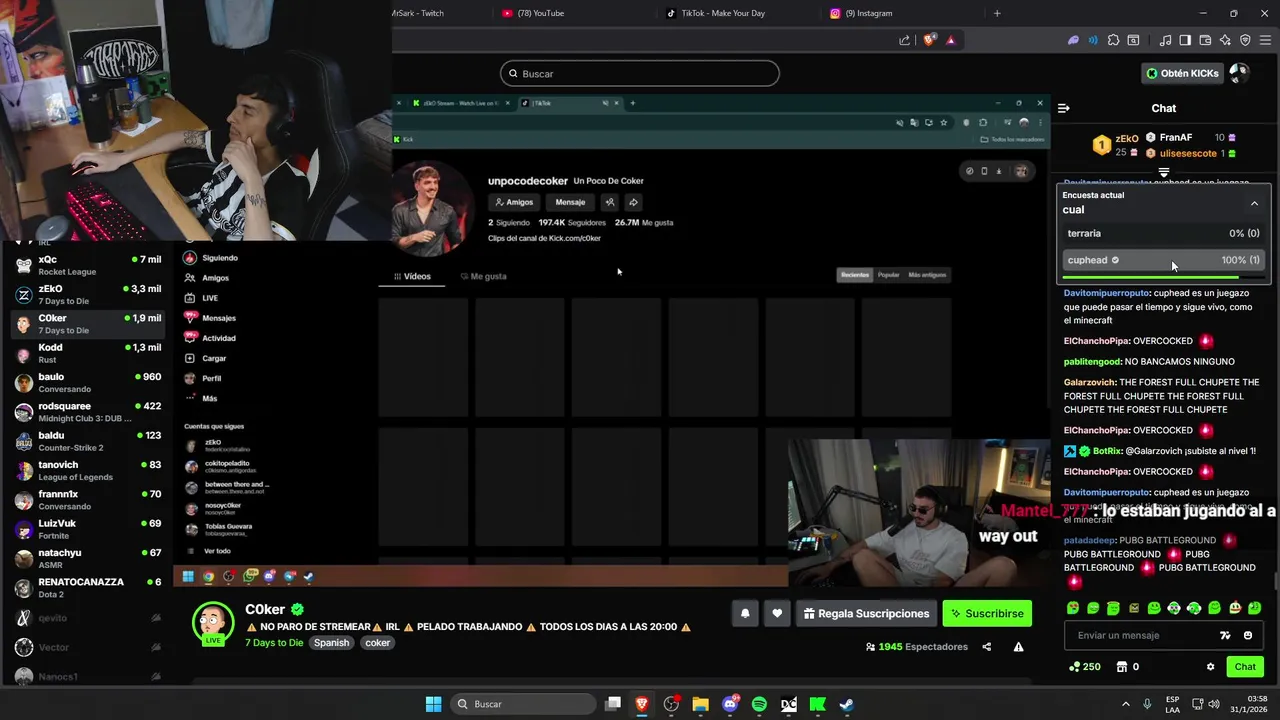Vote for terraria in the poll
The width and height of the screenshot is (1280, 720).
pyautogui.click(x=1163, y=233)
